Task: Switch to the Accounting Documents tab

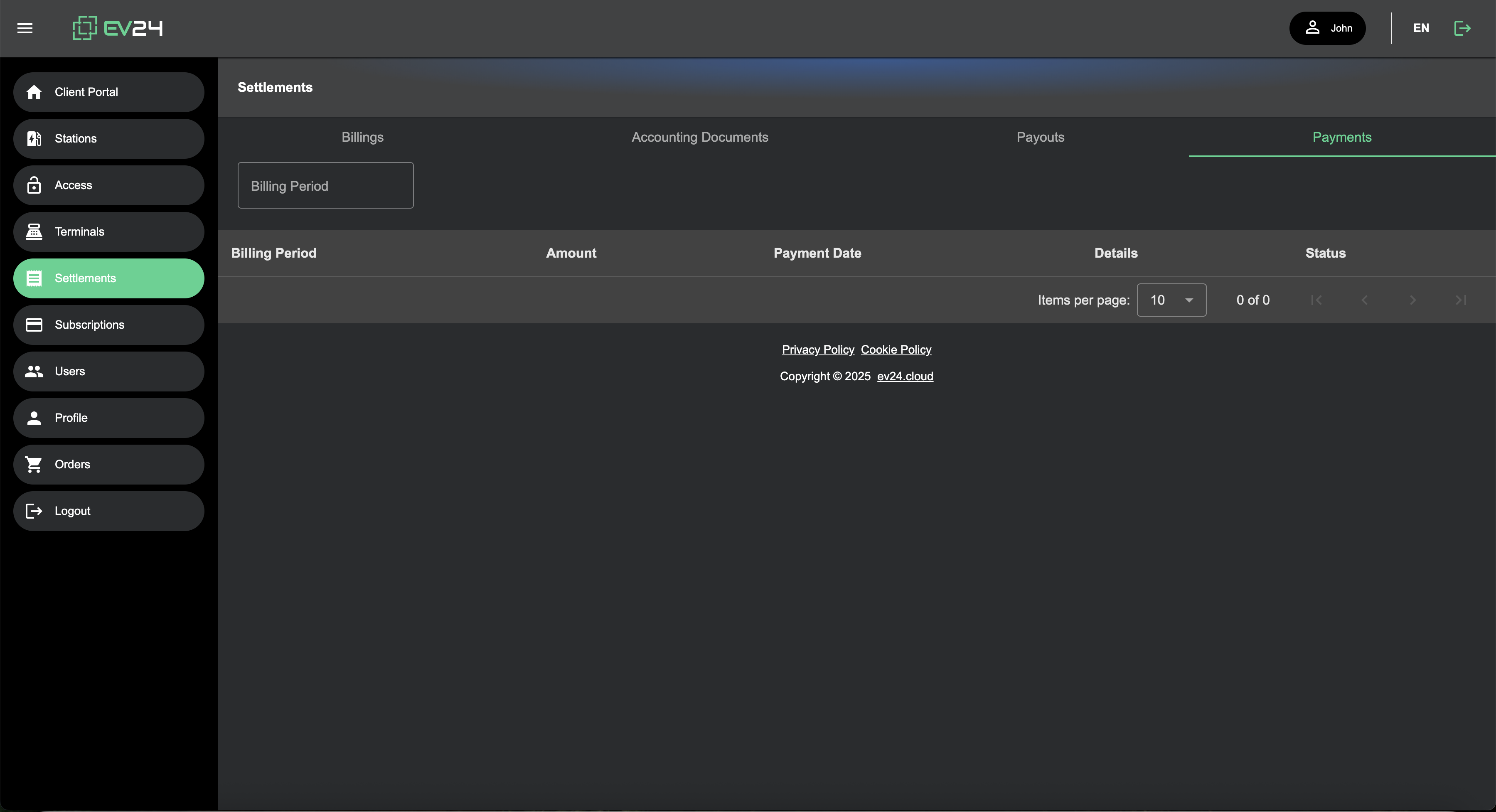Action: tap(699, 137)
